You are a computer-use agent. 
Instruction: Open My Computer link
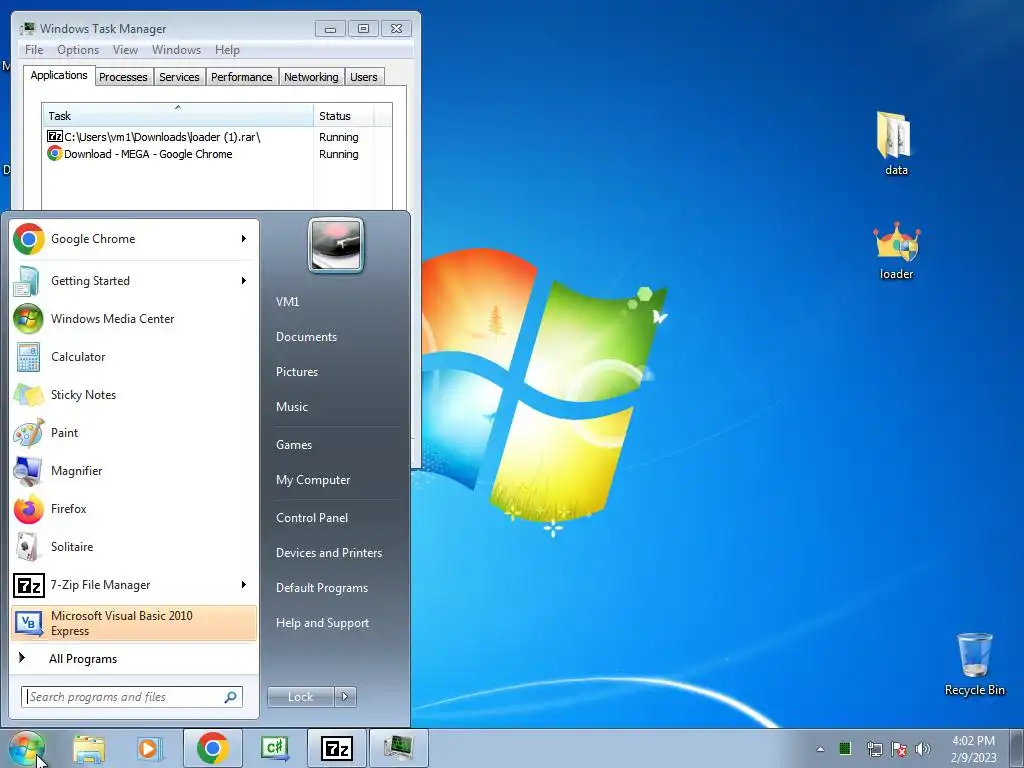313,480
